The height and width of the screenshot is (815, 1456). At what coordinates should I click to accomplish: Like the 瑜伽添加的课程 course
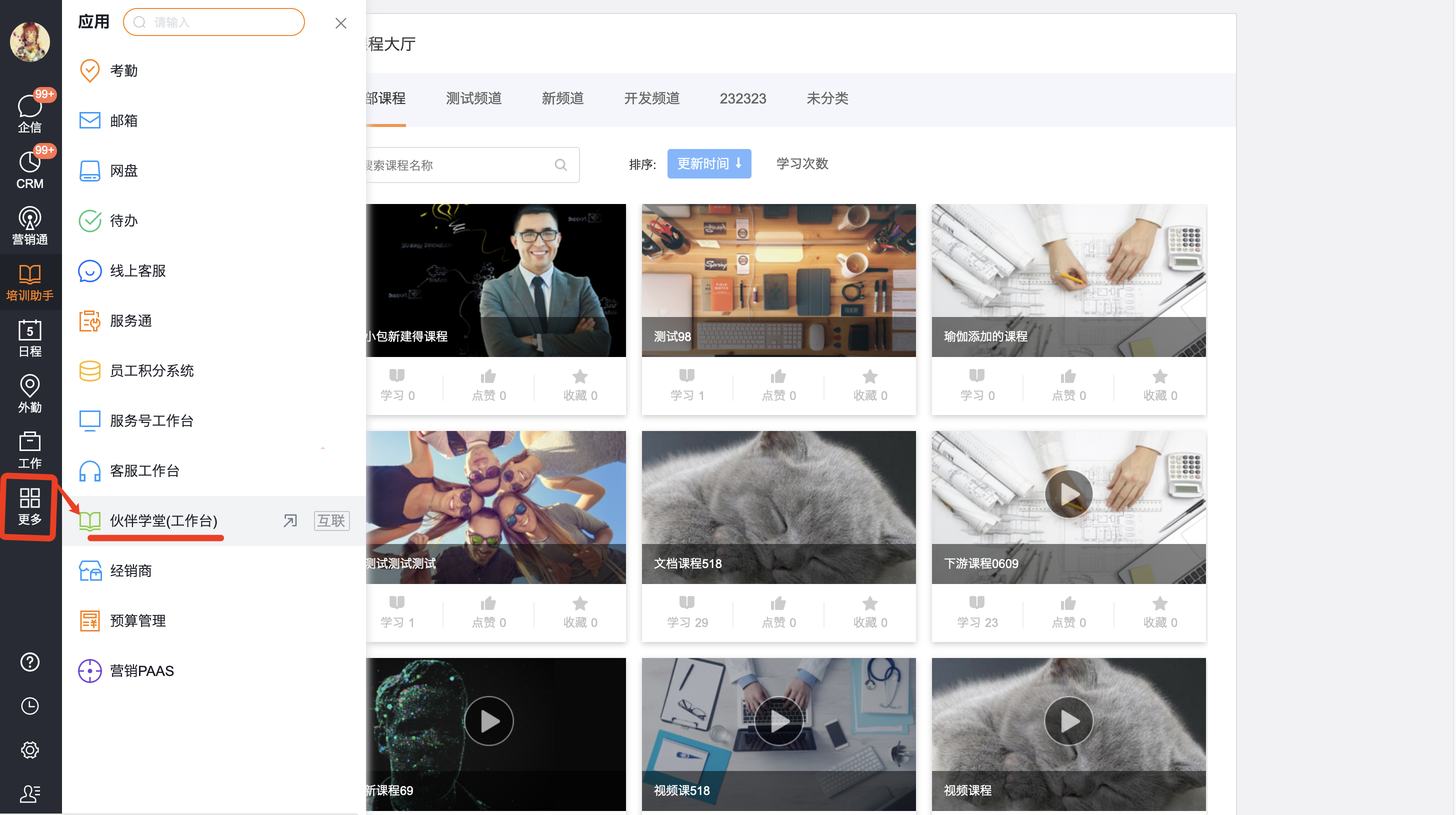[x=1069, y=385]
